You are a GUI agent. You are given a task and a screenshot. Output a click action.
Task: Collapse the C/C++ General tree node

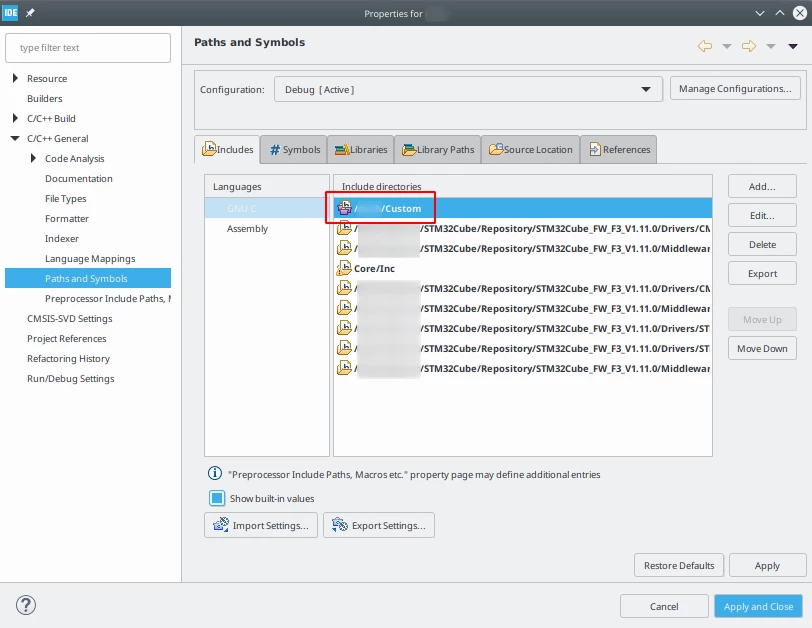click(15, 138)
